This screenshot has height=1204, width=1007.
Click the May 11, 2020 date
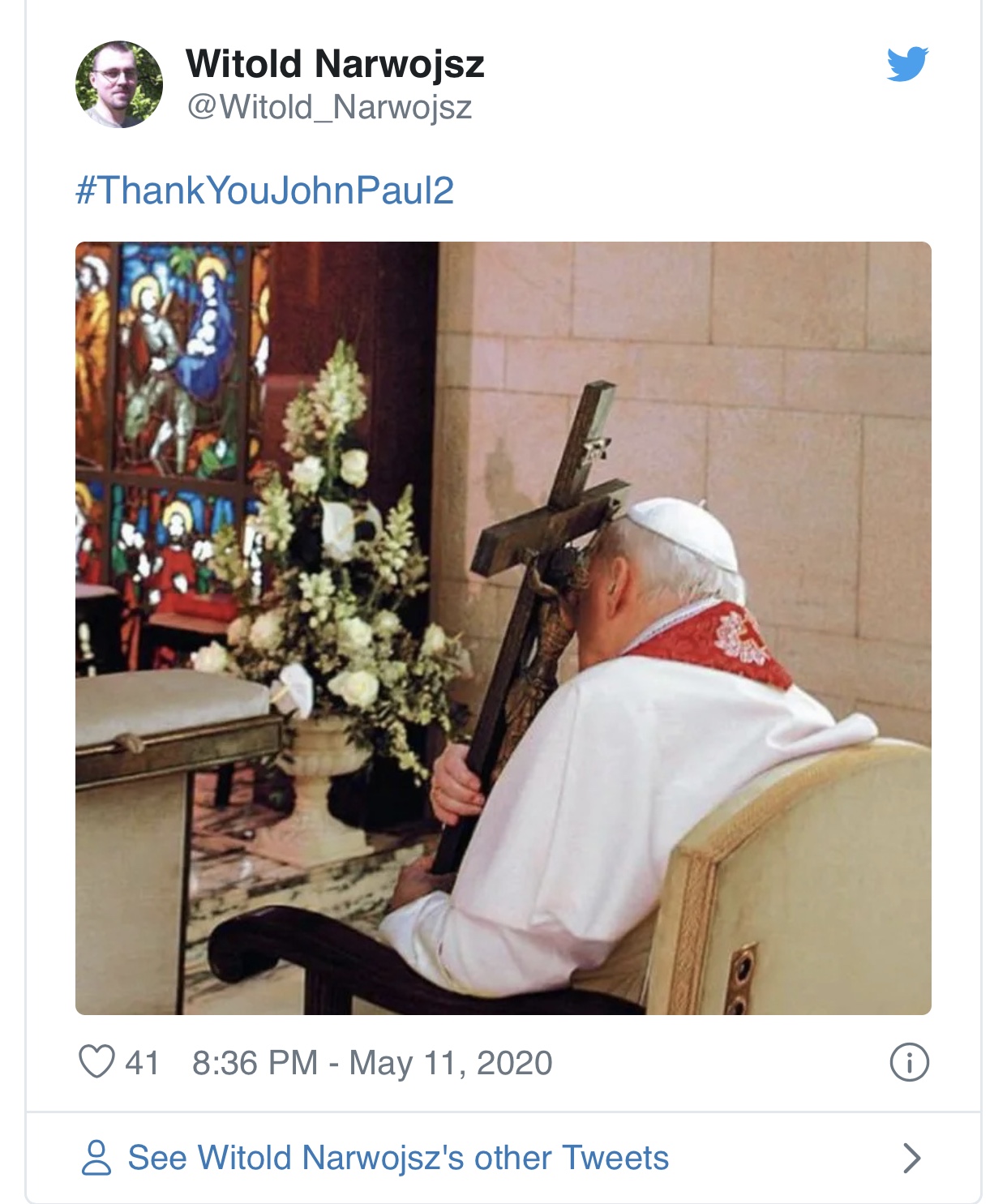coord(451,1062)
